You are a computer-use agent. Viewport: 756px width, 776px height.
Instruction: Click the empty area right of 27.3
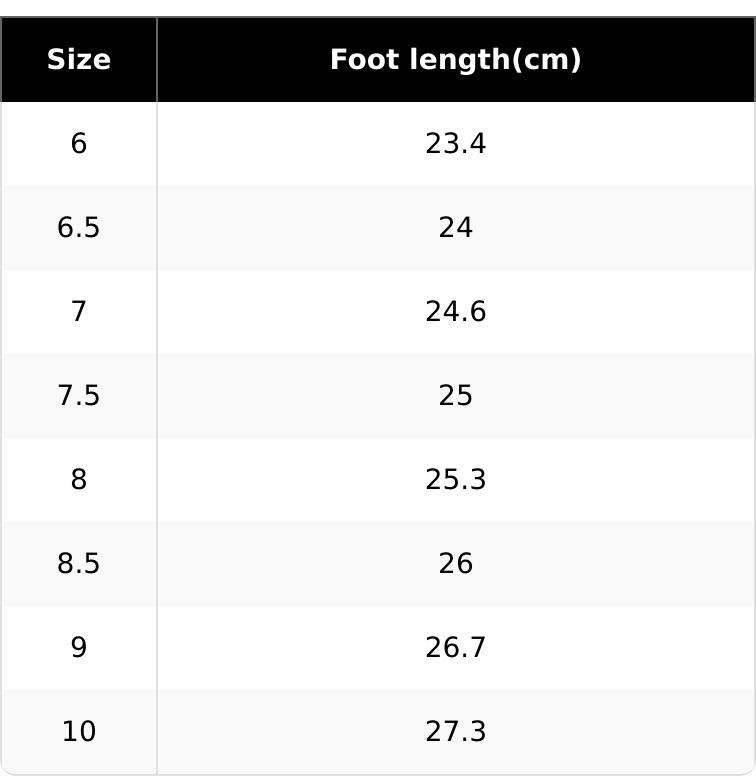(x=640, y=732)
